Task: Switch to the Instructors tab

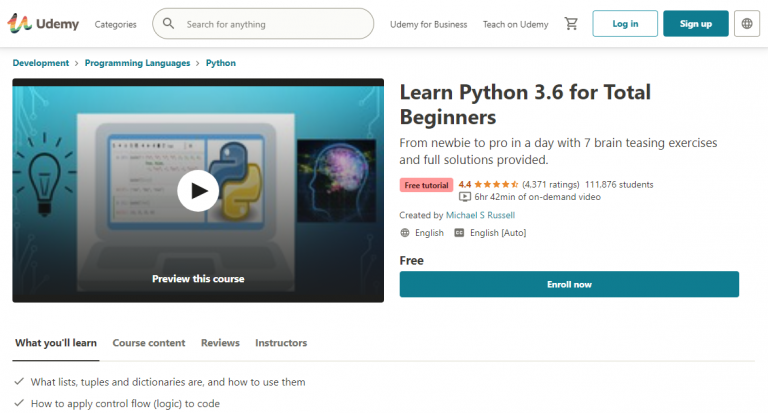Action: click(281, 343)
